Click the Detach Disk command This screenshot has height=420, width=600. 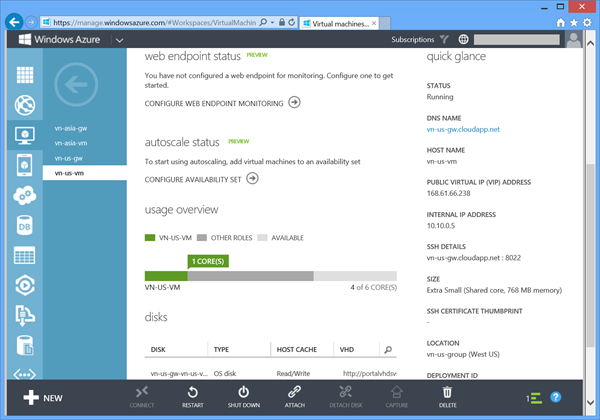[346, 397]
